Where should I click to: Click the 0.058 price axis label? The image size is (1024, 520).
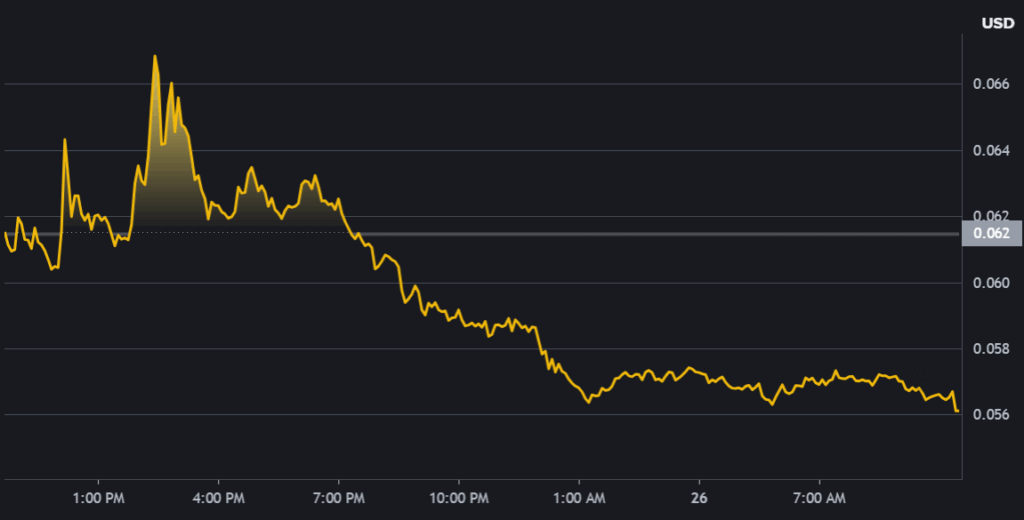991,349
